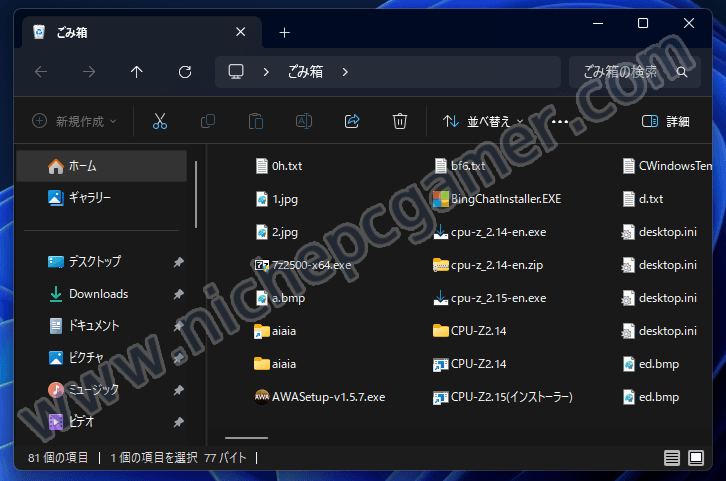Toggle the 詳細 details pane
The image size is (726, 481).
click(x=666, y=121)
